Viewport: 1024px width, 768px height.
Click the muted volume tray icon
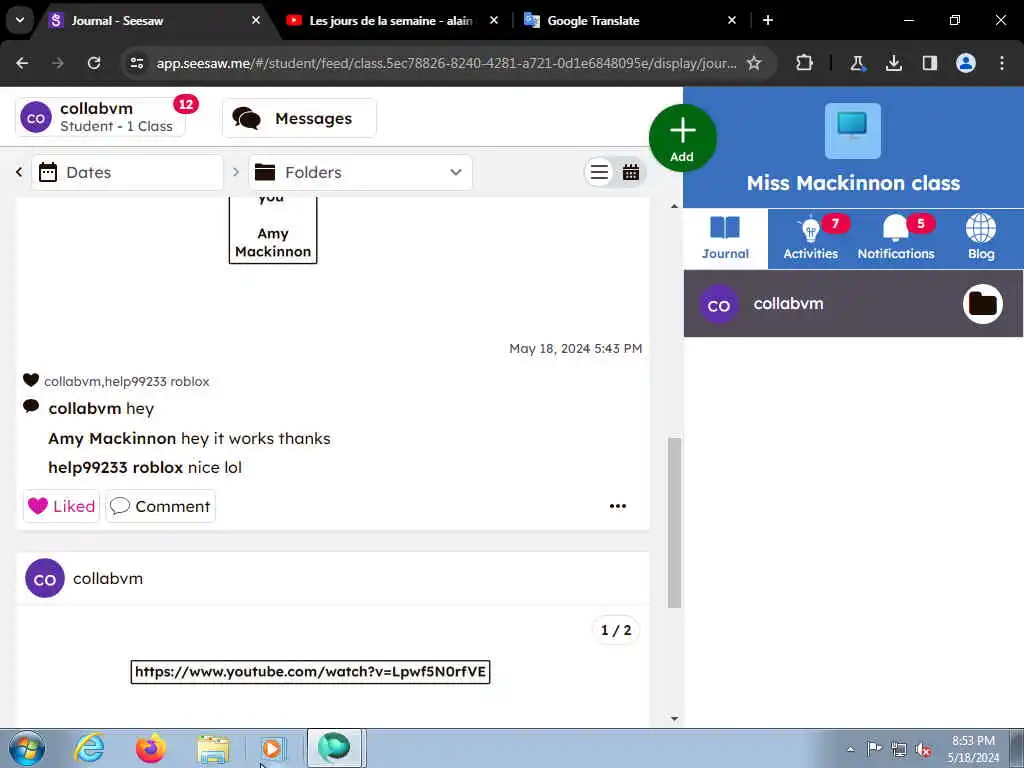pos(923,749)
